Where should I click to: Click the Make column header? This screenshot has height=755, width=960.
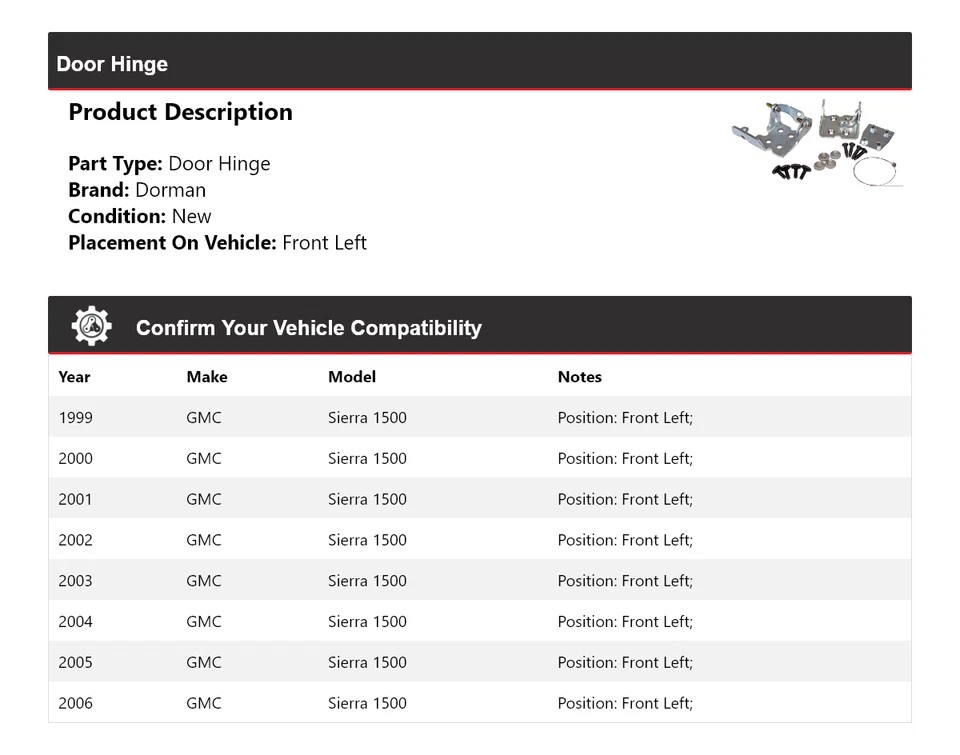click(206, 377)
